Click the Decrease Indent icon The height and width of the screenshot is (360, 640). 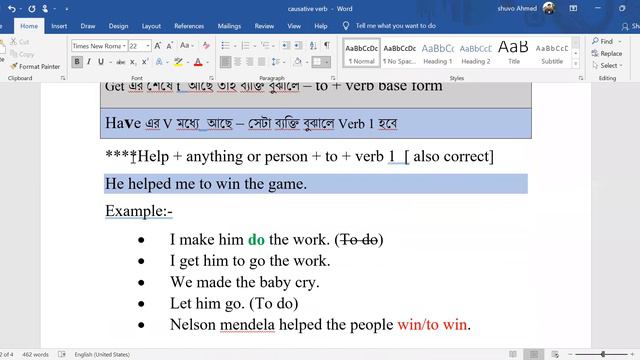click(286, 45)
